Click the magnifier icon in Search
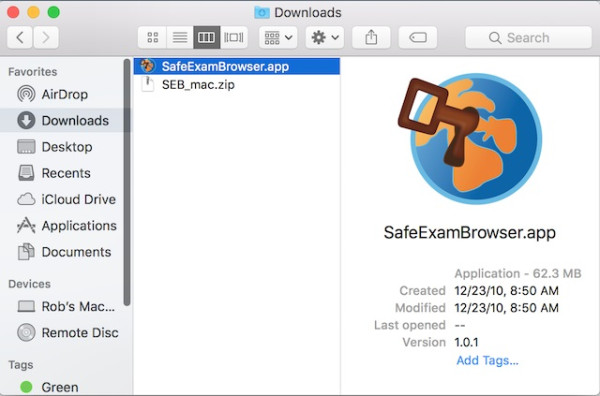600x396 pixels. click(x=495, y=37)
